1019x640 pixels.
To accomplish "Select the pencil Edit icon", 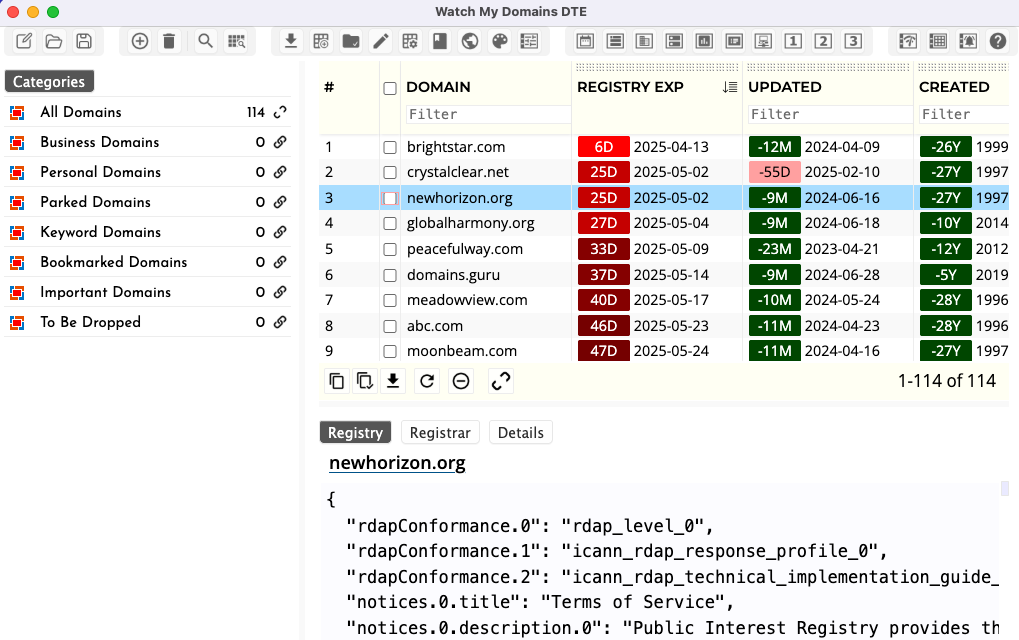I will pos(380,41).
